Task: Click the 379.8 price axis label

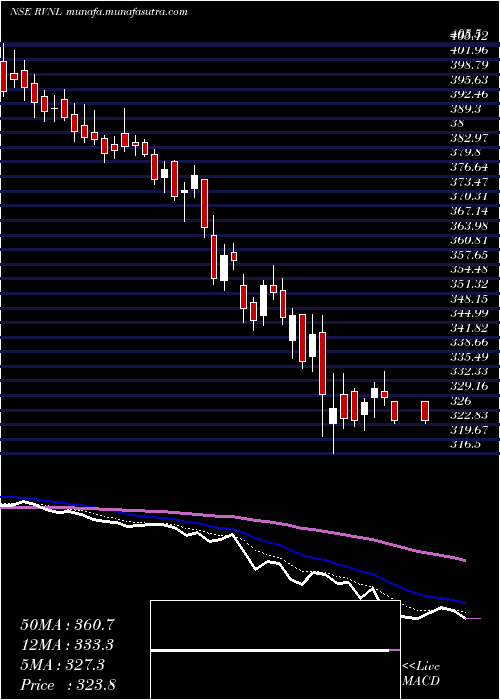Action: (x=466, y=152)
